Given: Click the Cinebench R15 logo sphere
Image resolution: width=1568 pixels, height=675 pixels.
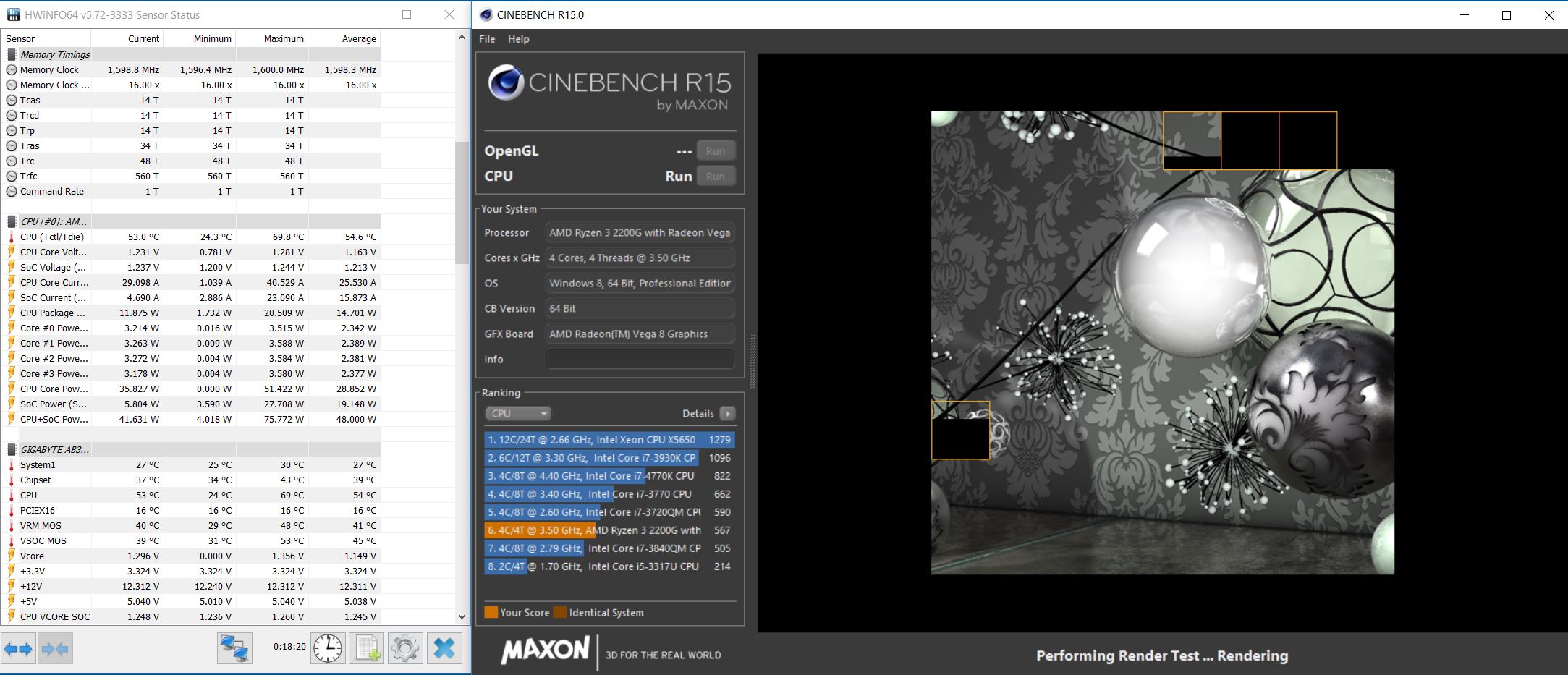Looking at the screenshot, I should 505,83.
